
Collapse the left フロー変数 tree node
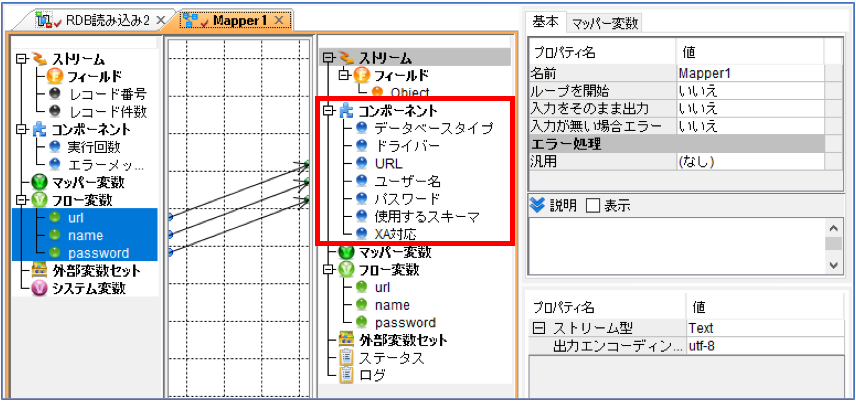(x=21, y=200)
